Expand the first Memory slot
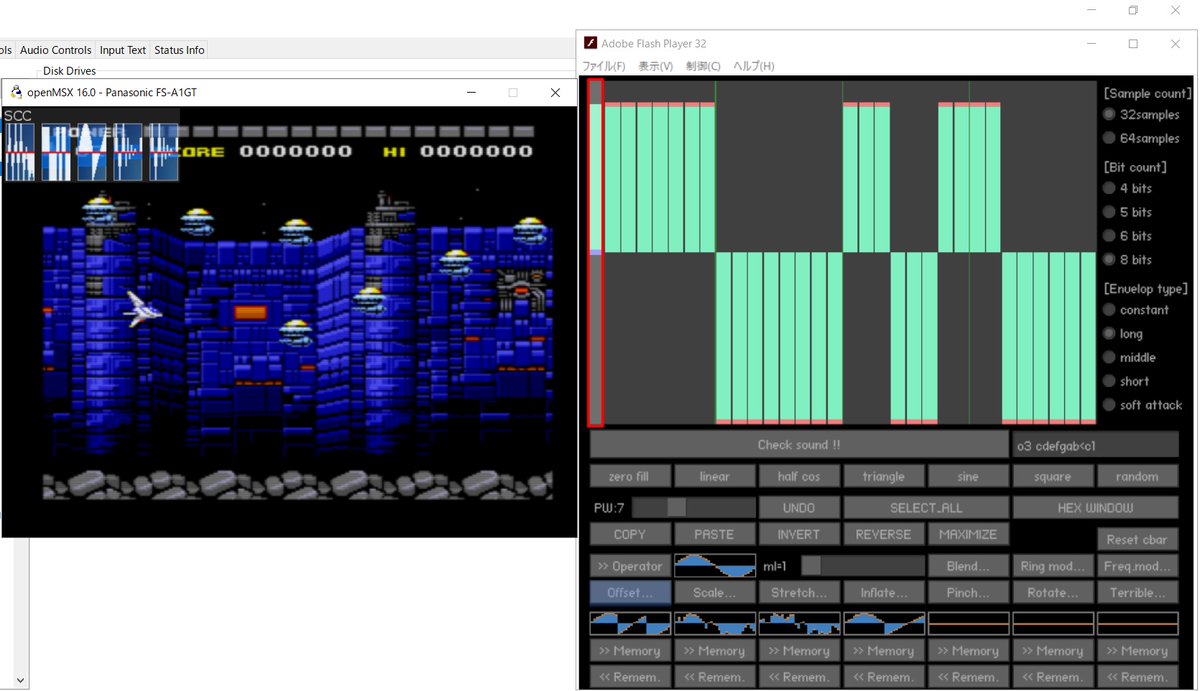The height and width of the screenshot is (691, 1200). tap(630, 650)
